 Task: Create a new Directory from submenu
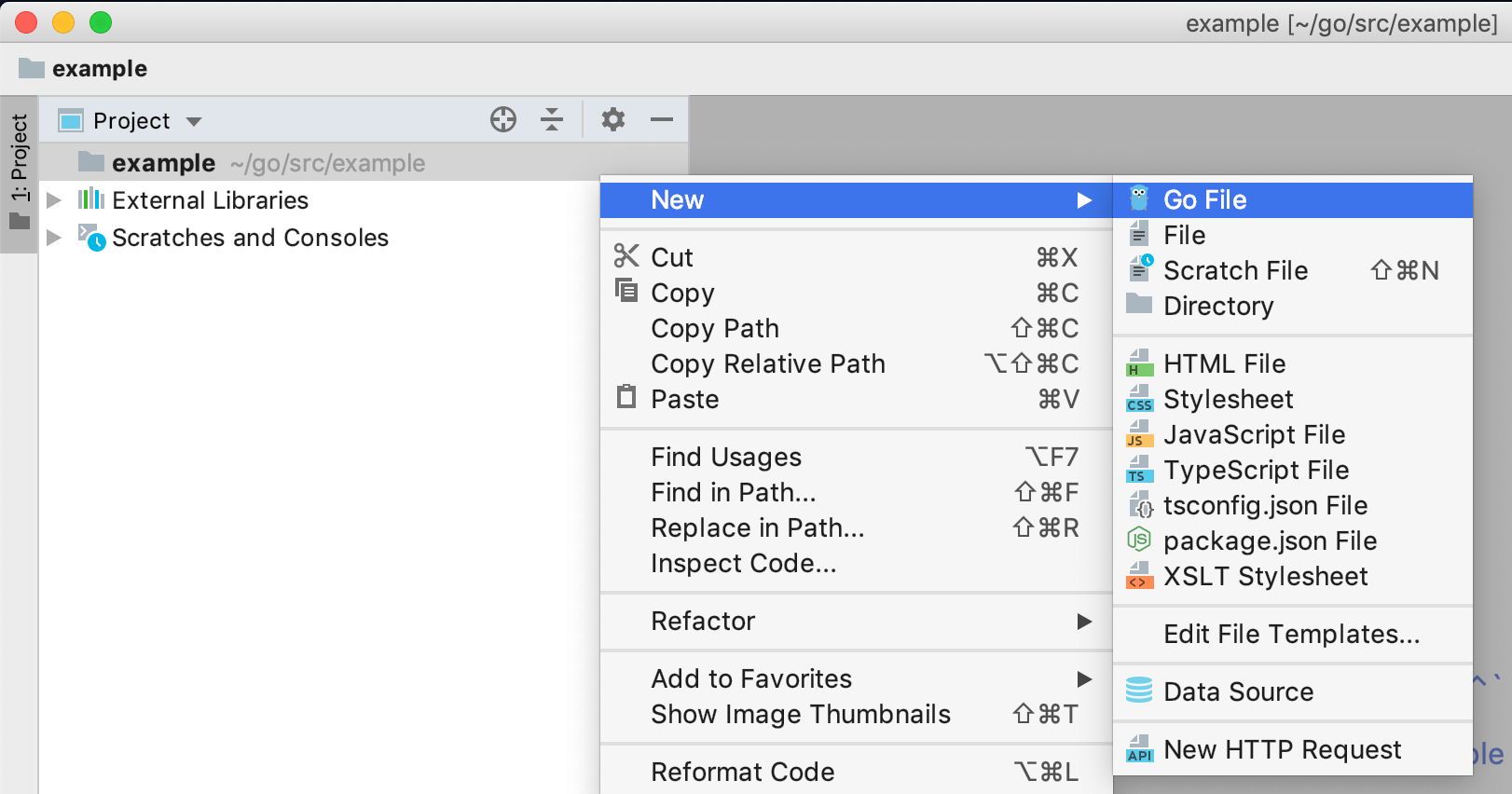pos(1217,306)
